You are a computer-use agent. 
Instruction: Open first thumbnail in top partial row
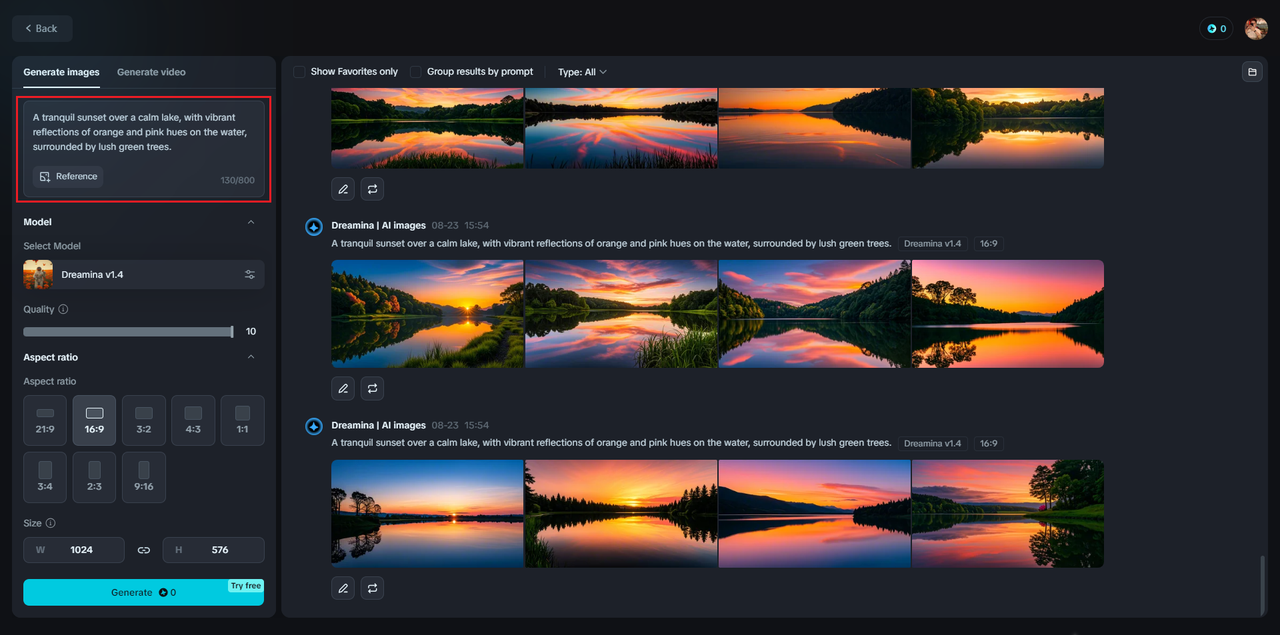coord(427,128)
